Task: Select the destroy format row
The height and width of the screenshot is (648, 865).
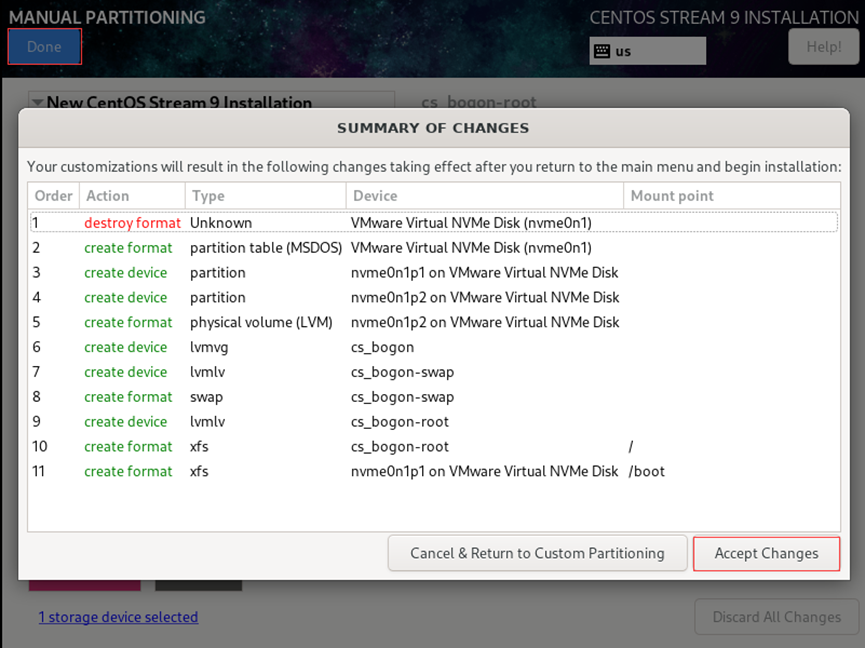Action: 434,223
